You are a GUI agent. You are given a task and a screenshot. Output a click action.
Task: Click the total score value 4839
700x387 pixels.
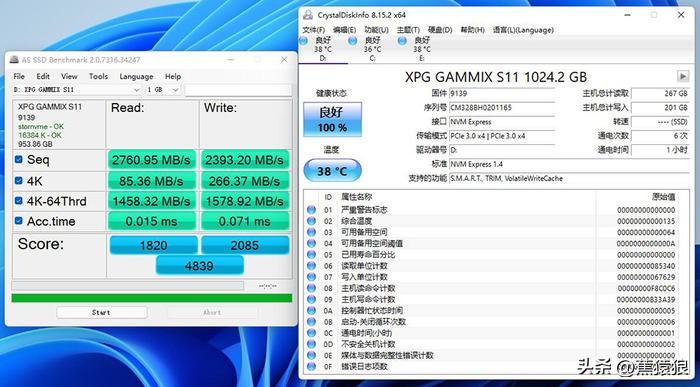[200, 266]
